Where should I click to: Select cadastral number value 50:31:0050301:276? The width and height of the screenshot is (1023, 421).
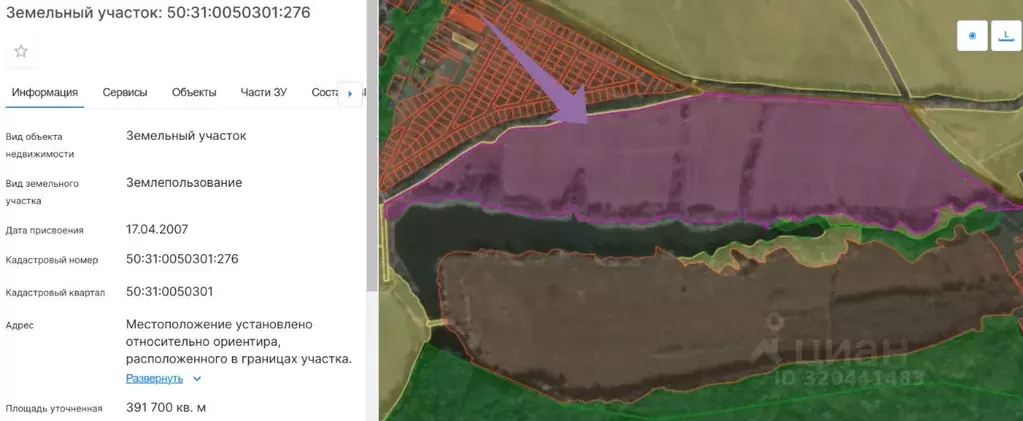coord(182,259)
